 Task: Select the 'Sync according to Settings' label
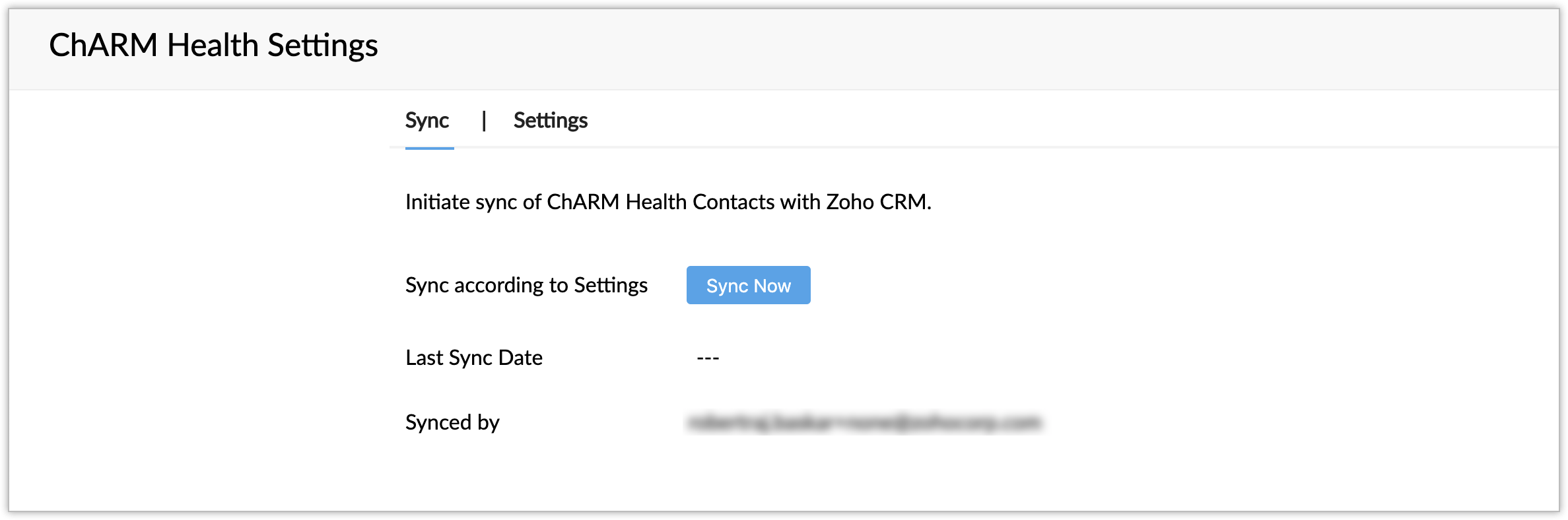526,285
